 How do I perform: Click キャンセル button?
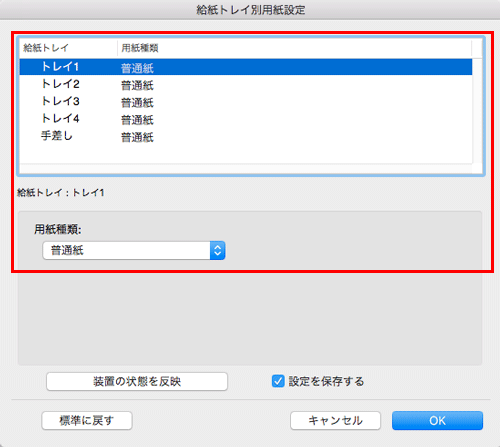[x=335, y=421]
